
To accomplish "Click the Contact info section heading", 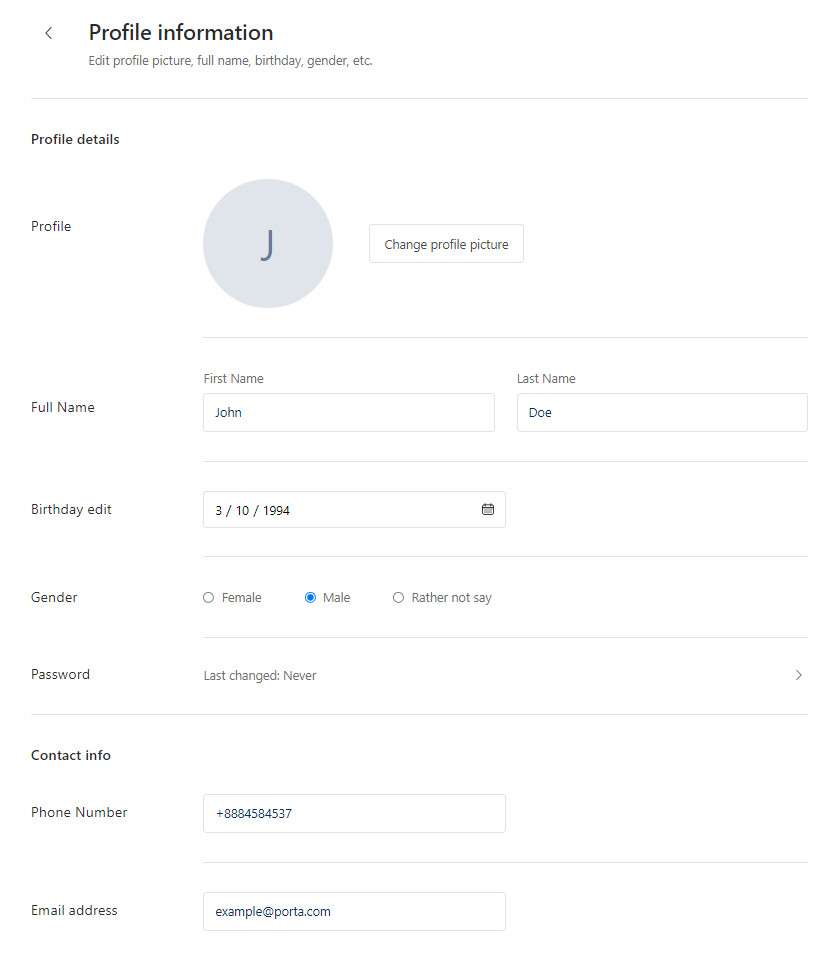I will (x=71, y=755).
